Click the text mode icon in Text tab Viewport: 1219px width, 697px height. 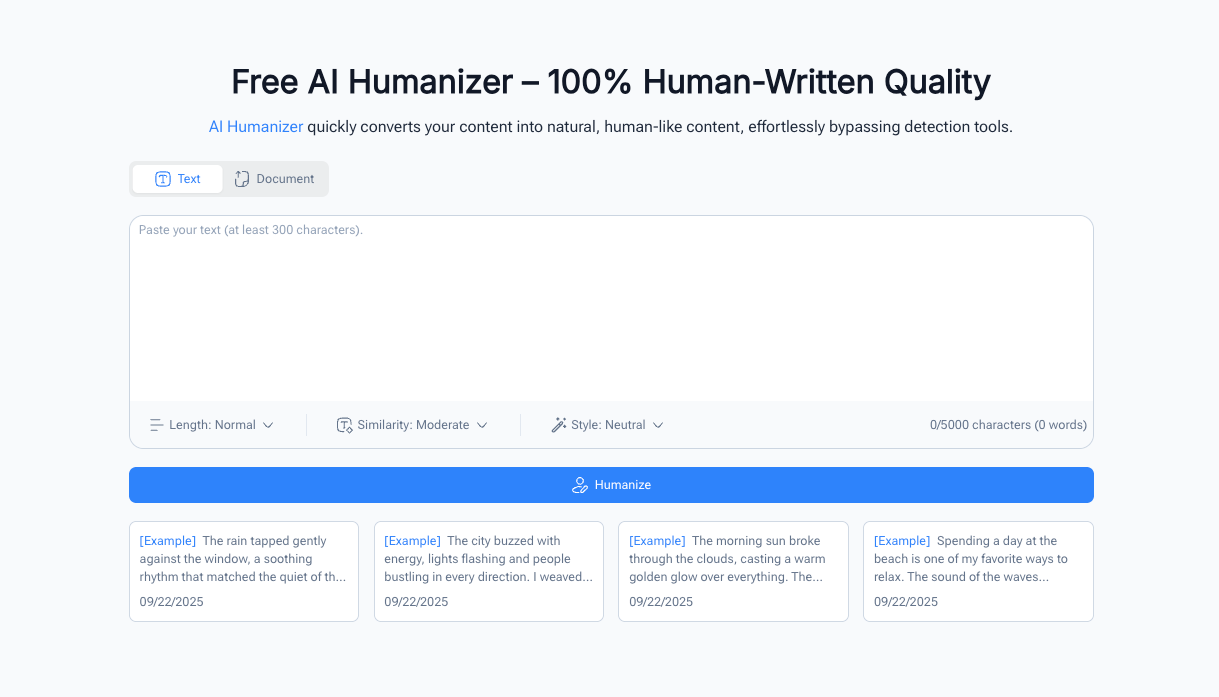pyautogui.click(x=163, y=179)
